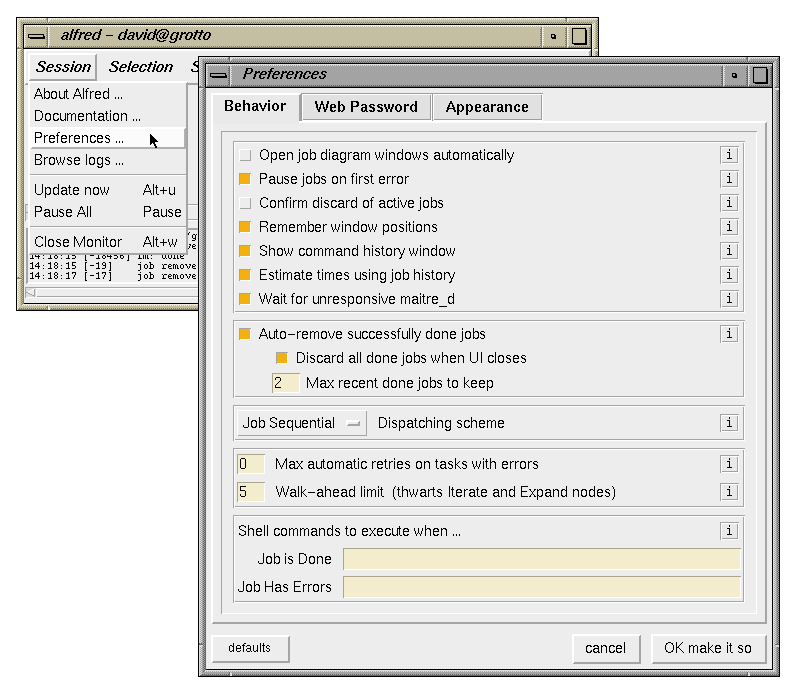
Task: Select Preferences in the Session menu
Action: tap(108, 138)
